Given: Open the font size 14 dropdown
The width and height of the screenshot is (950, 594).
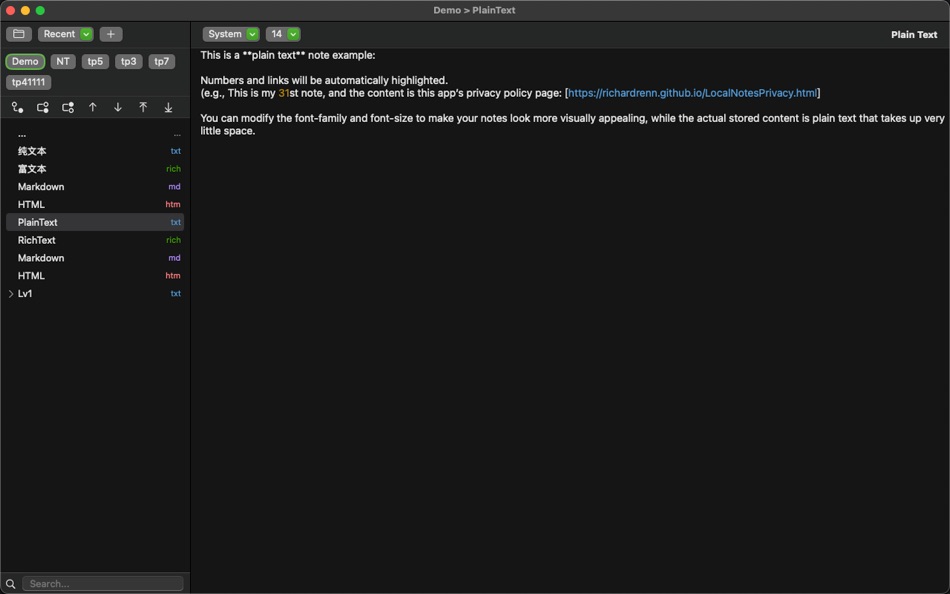Looking at the screenshot, I should click(x=283, y=33).
